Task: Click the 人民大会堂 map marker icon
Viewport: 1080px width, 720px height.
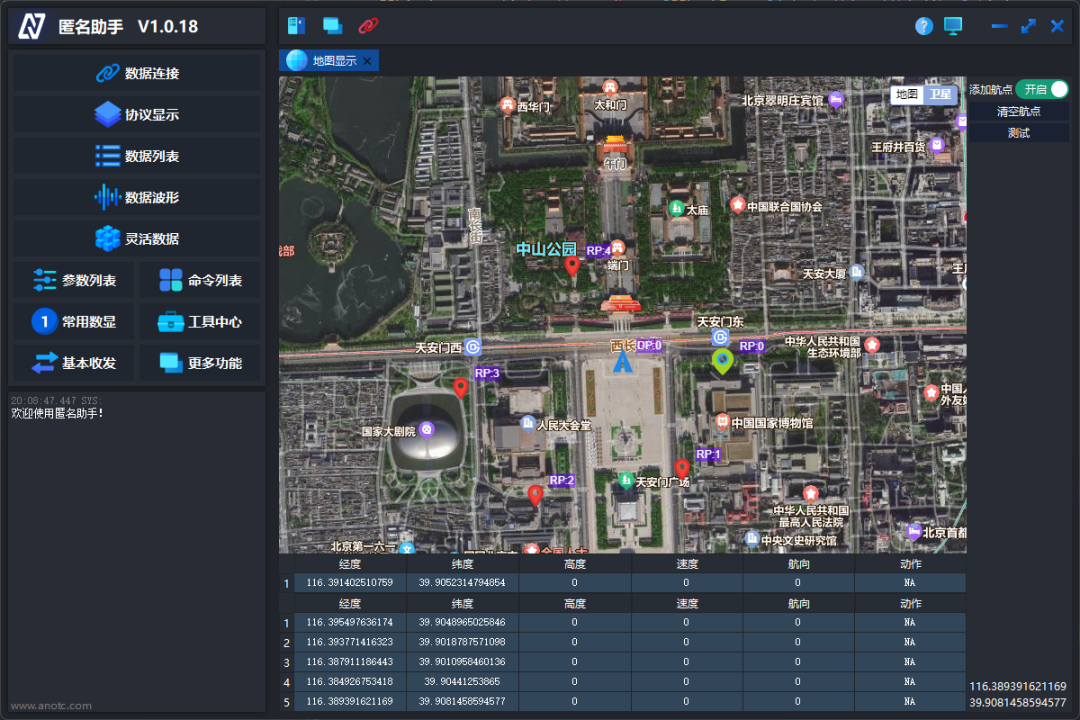Action: [528, 423]
